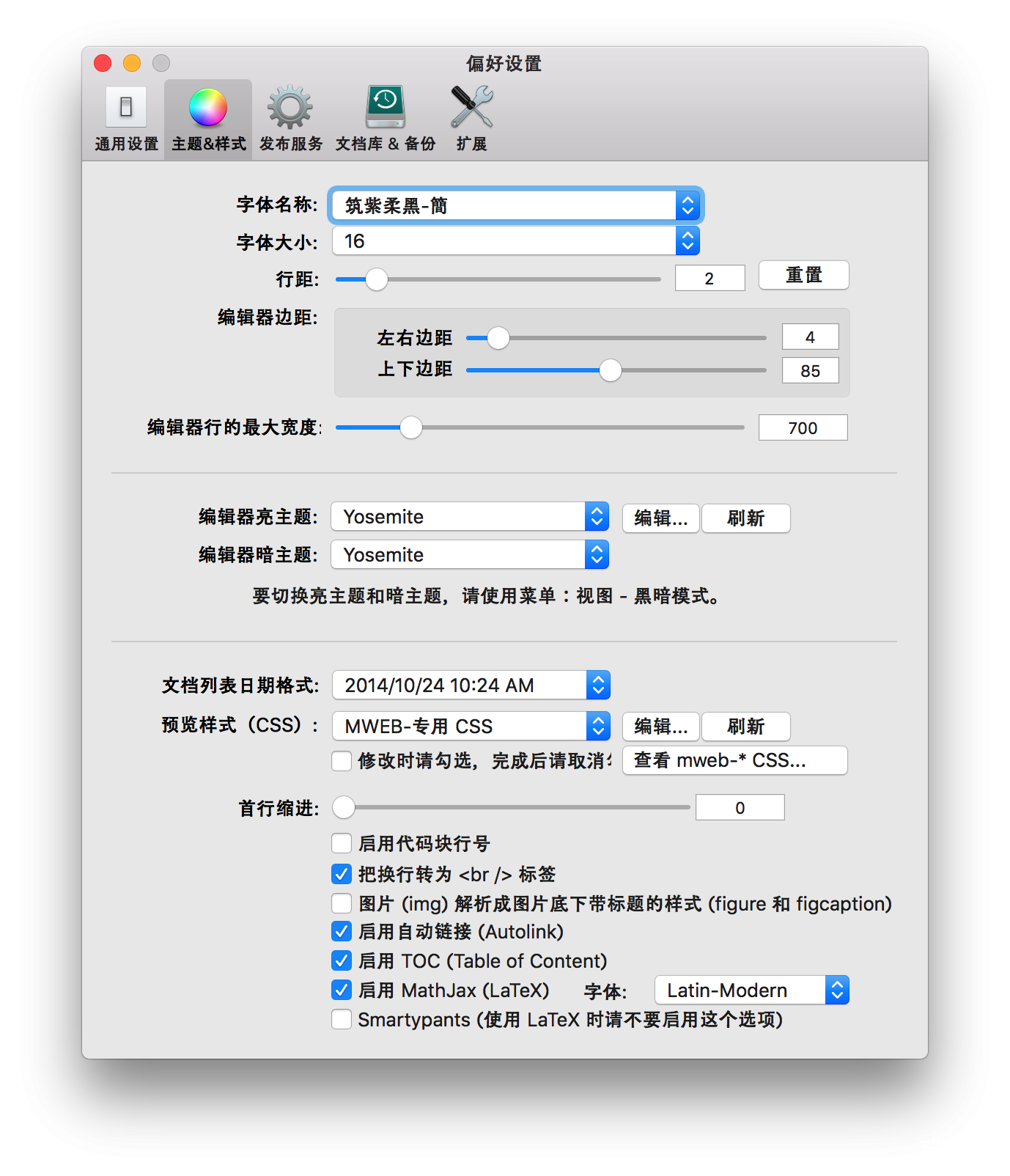Click the 上下边距 slider knob
1010x1176 pixels.
click(611, 370)
